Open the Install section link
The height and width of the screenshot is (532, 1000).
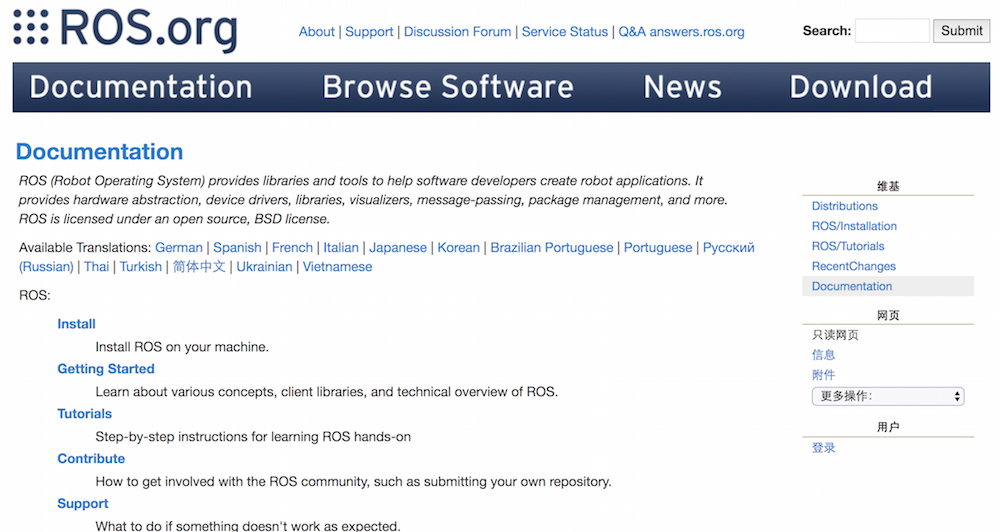pos(77,324)
